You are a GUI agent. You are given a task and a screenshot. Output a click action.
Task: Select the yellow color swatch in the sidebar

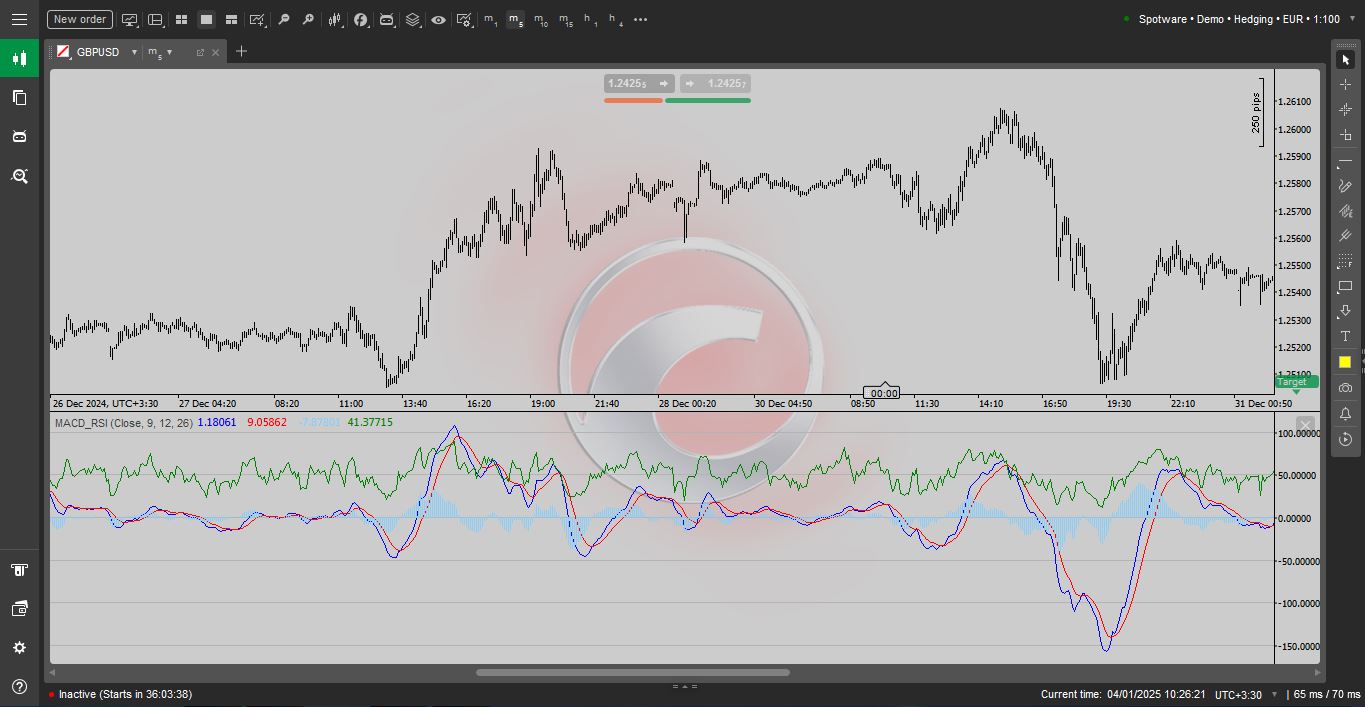click(1345, 361)
